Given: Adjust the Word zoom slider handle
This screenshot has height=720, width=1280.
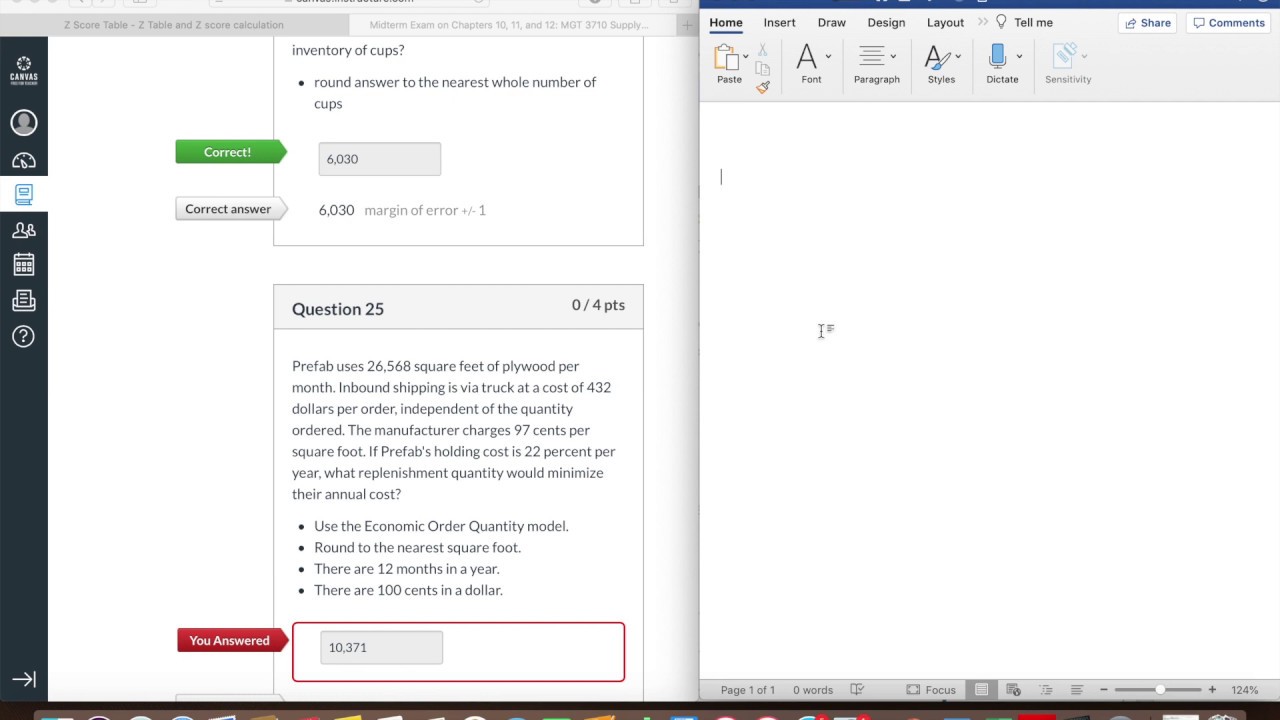Looking at the screenshot, I should pos(1160,690).
